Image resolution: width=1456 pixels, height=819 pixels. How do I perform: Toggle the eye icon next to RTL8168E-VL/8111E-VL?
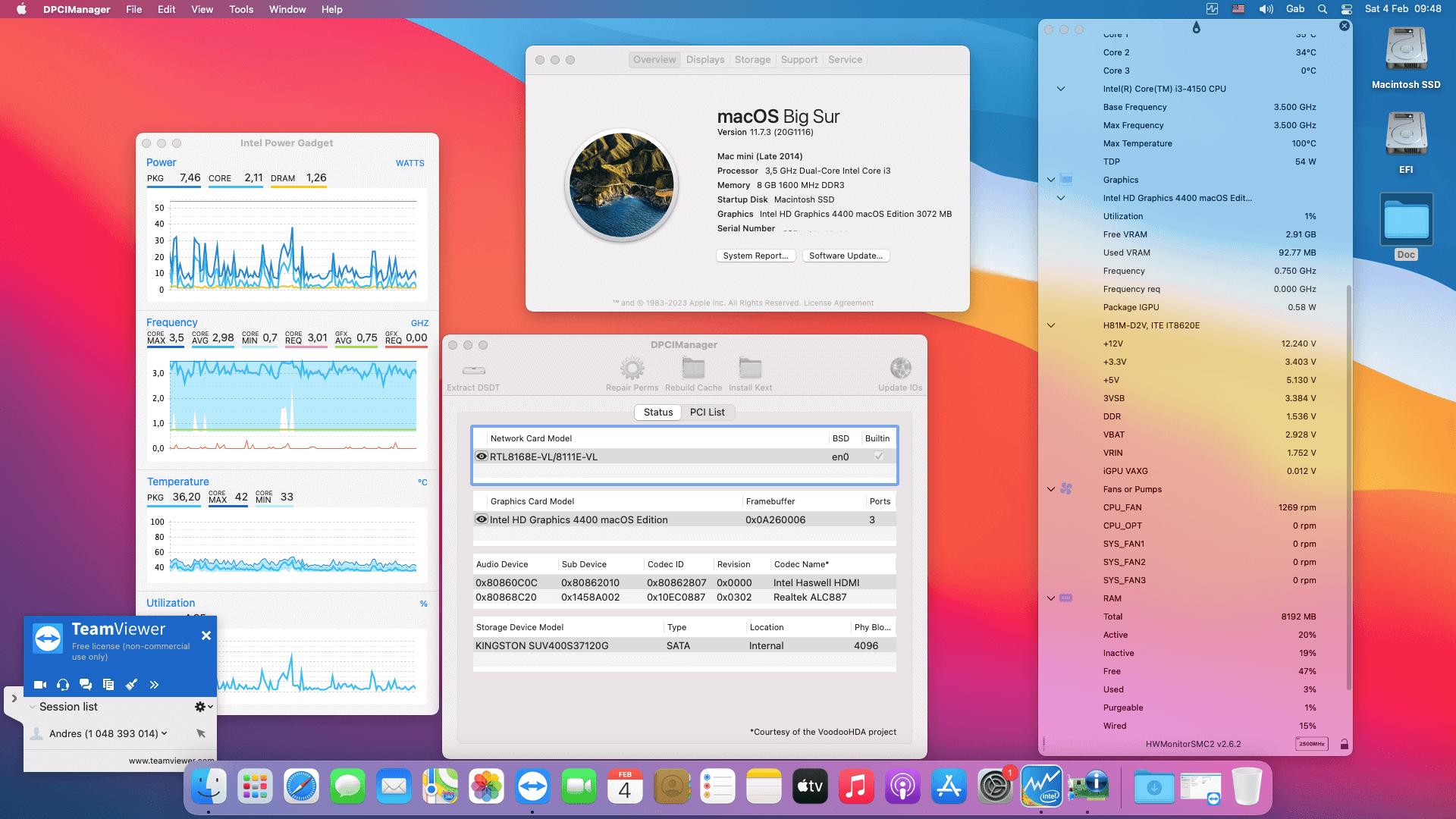(x=482, y=456)
